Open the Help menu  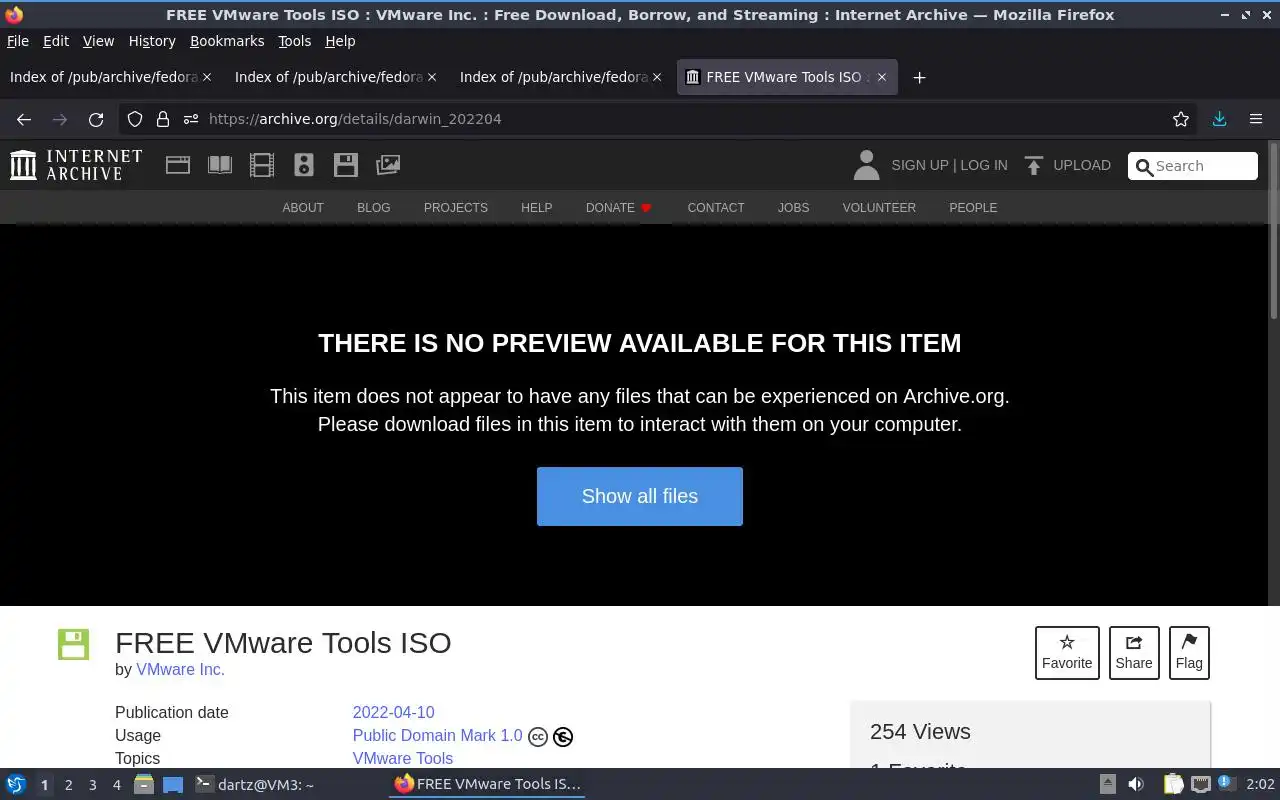pos(340,41)
